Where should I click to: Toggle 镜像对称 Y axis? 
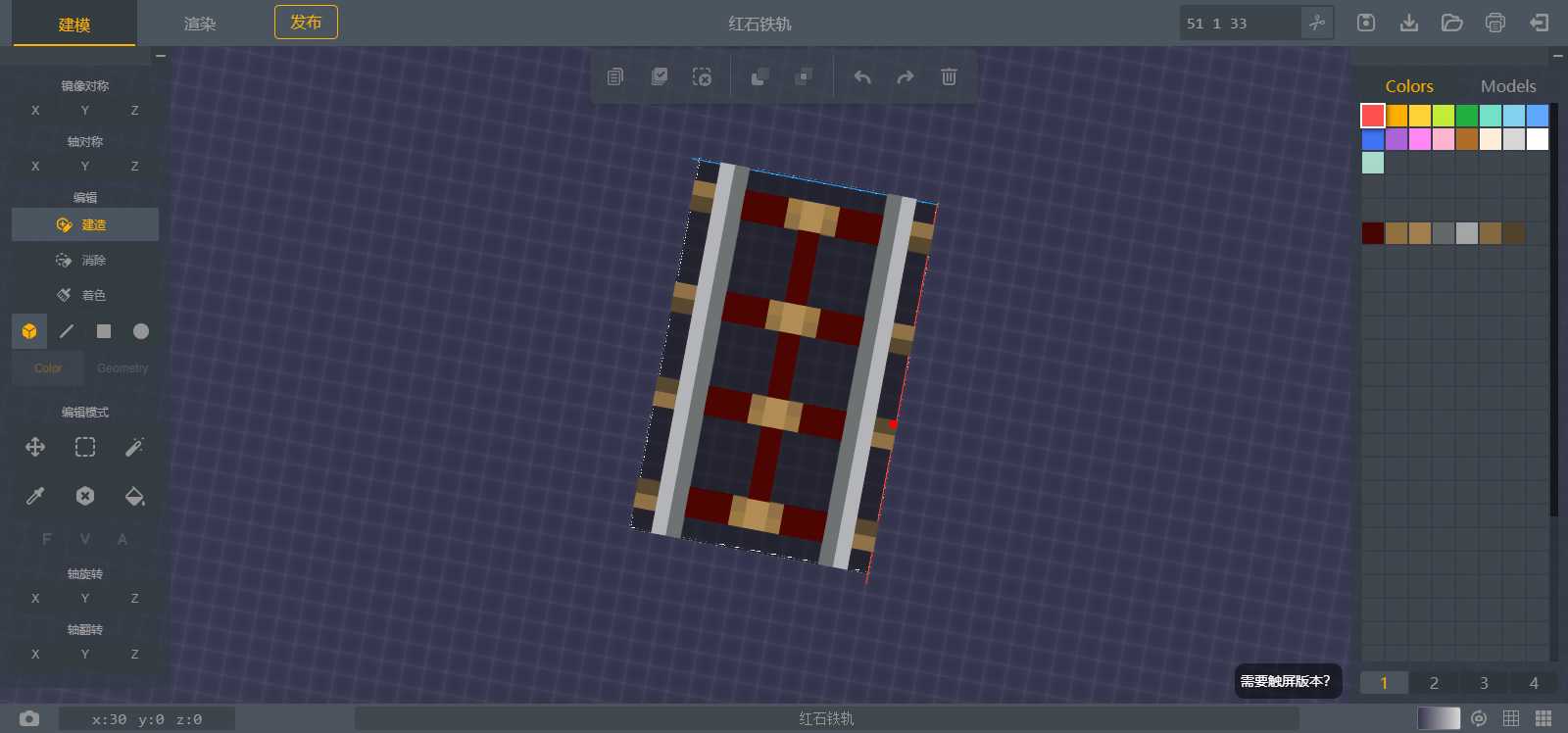(x=85, y=111)
